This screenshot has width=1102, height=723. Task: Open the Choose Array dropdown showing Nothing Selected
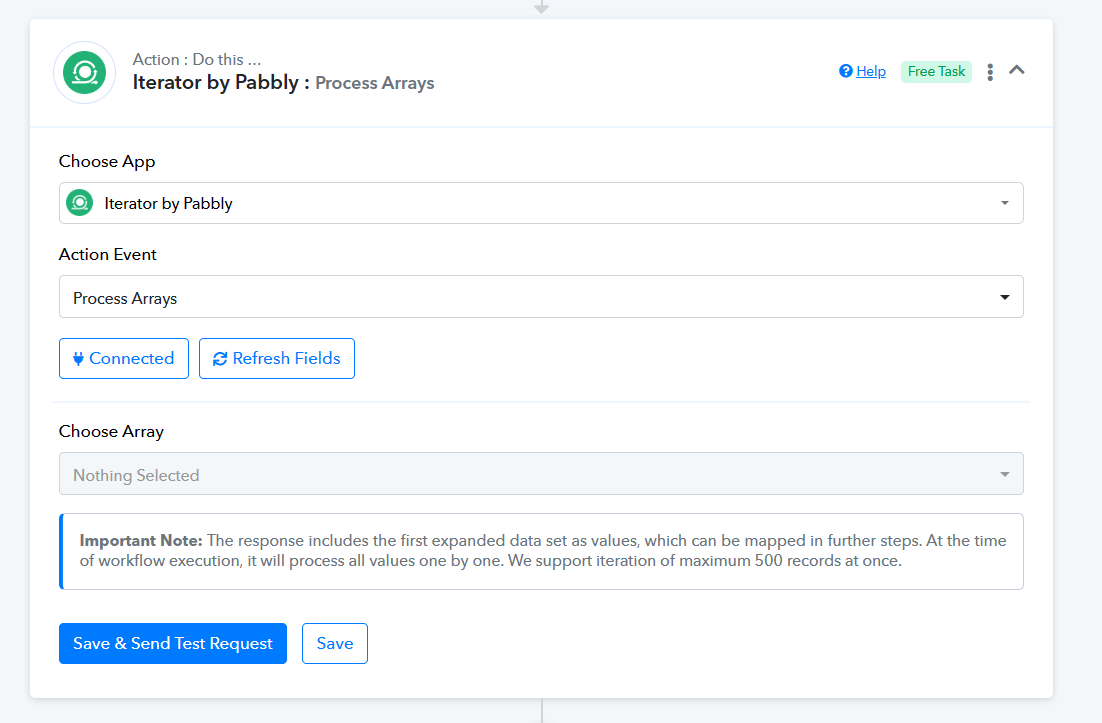[x=540, y=474]
